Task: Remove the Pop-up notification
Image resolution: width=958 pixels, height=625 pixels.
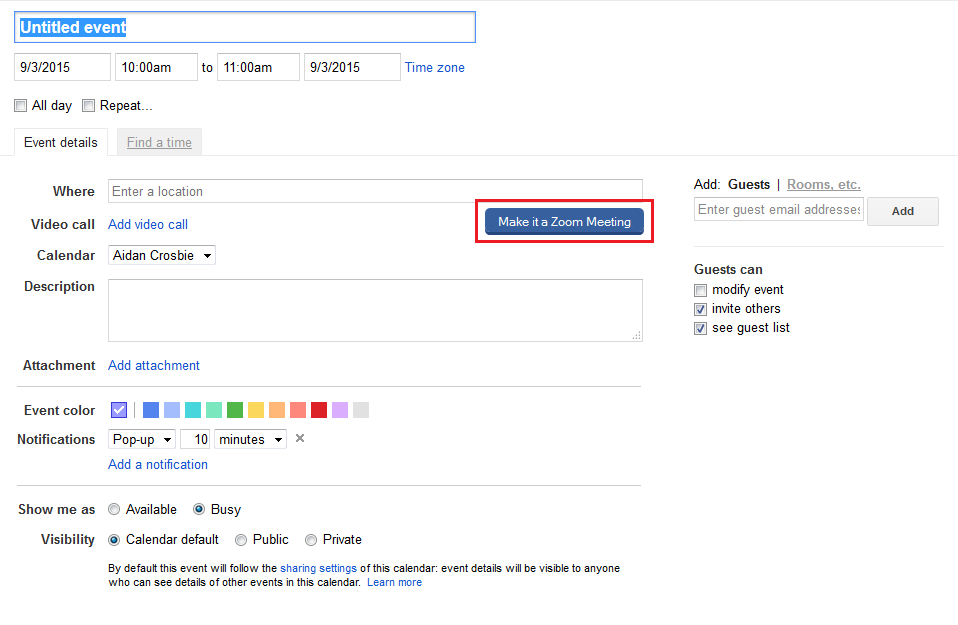Action: point(299,439)
